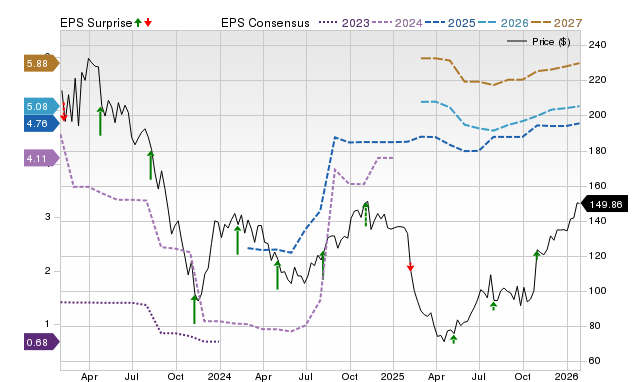Click the 4.76 value tag for 2025
The height and width of the screenshot is (382, 640).
[42, 123]
